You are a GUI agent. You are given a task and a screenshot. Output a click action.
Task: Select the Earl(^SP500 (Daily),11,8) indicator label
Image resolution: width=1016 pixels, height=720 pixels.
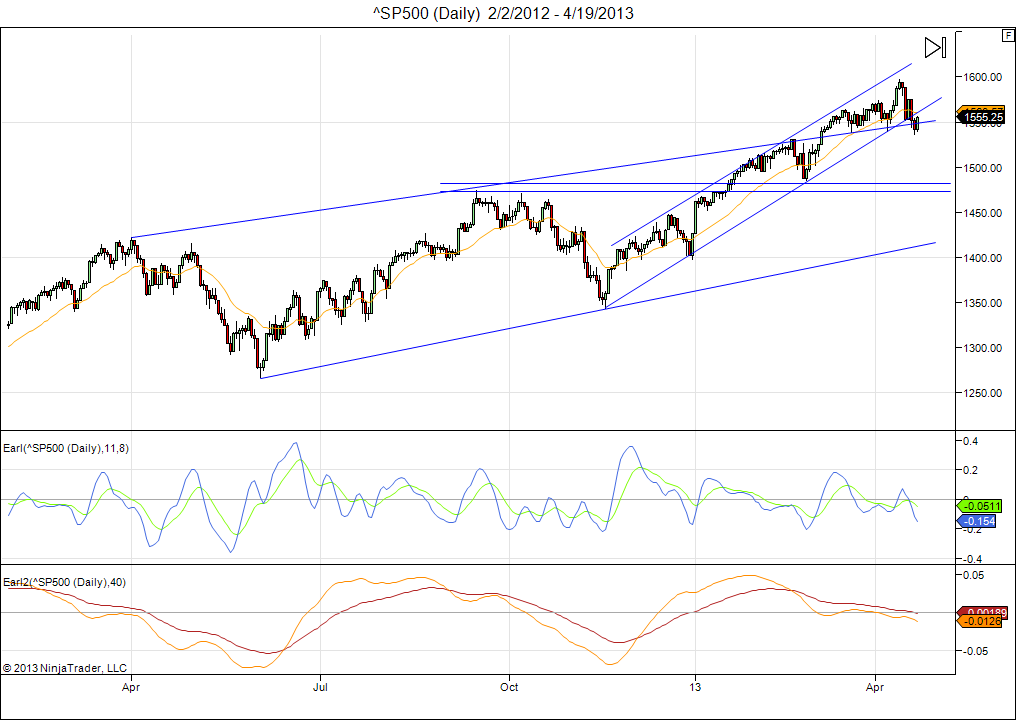[66, 448]
